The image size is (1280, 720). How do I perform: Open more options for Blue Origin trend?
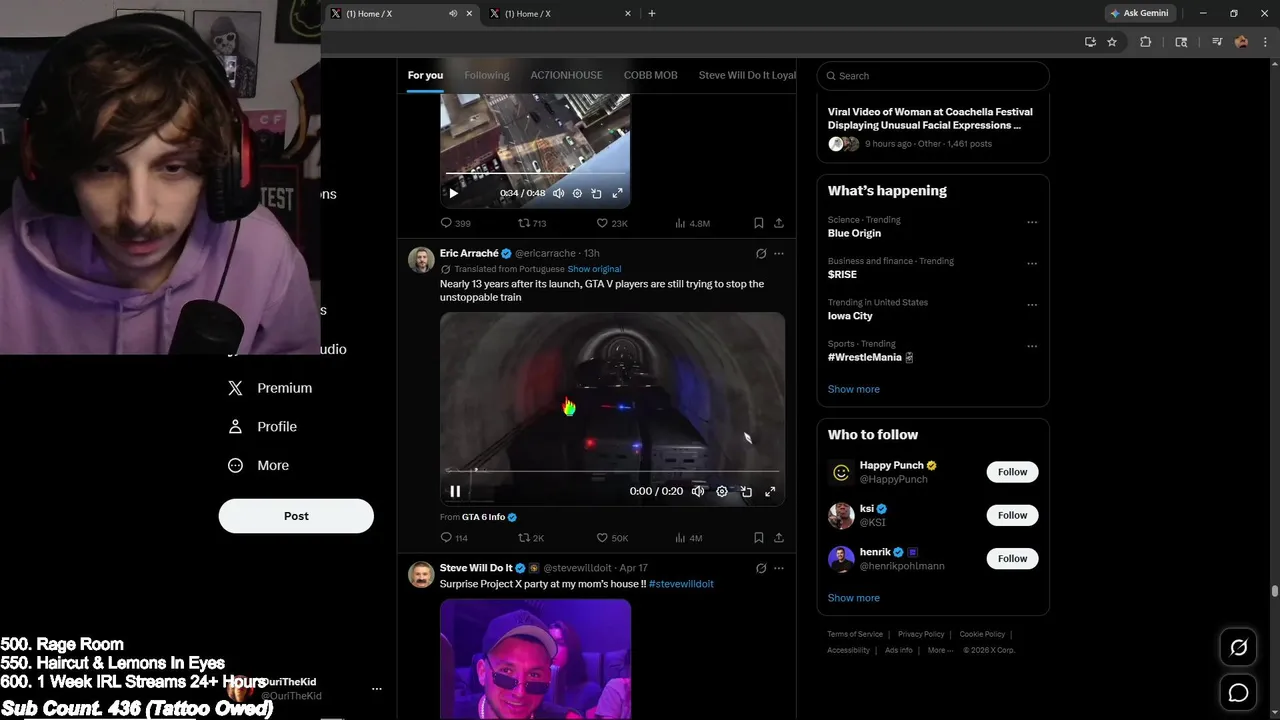pos(1032,223)
